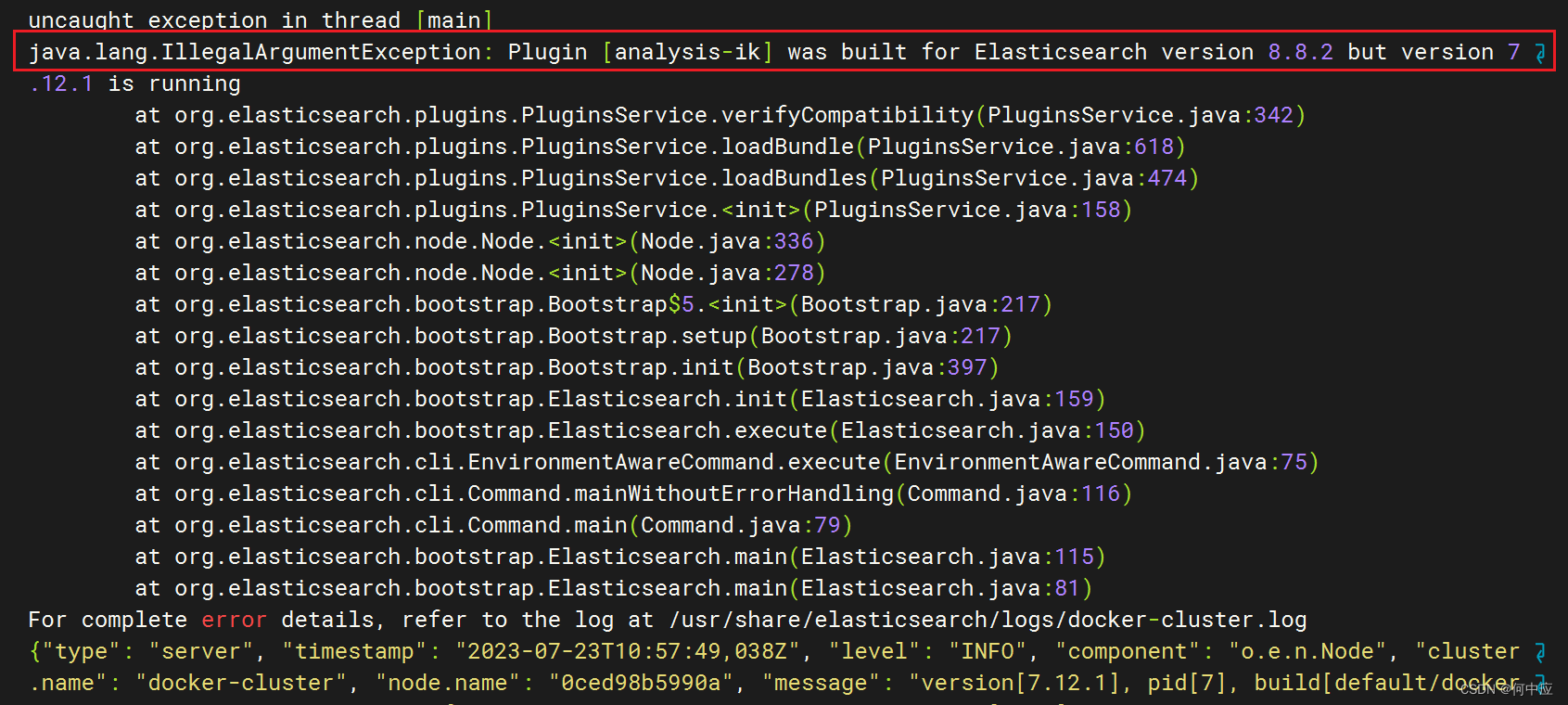Click the Elasticsearch.execute line 150 frame
Viewport: 1568px width, 705px height.
(640, 430)
